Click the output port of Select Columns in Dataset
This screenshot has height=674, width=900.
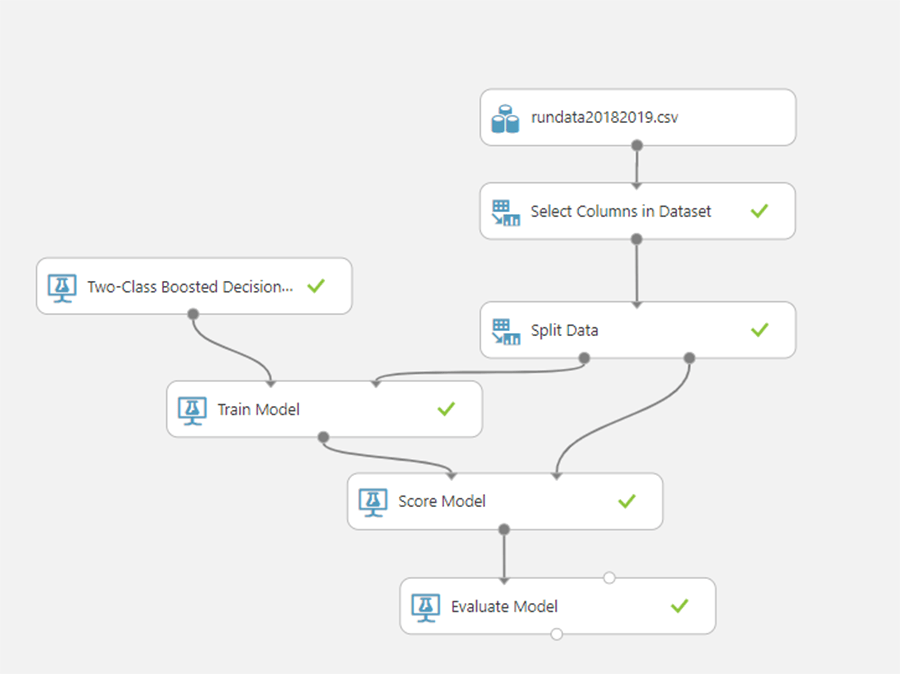(x=637, y=239)
